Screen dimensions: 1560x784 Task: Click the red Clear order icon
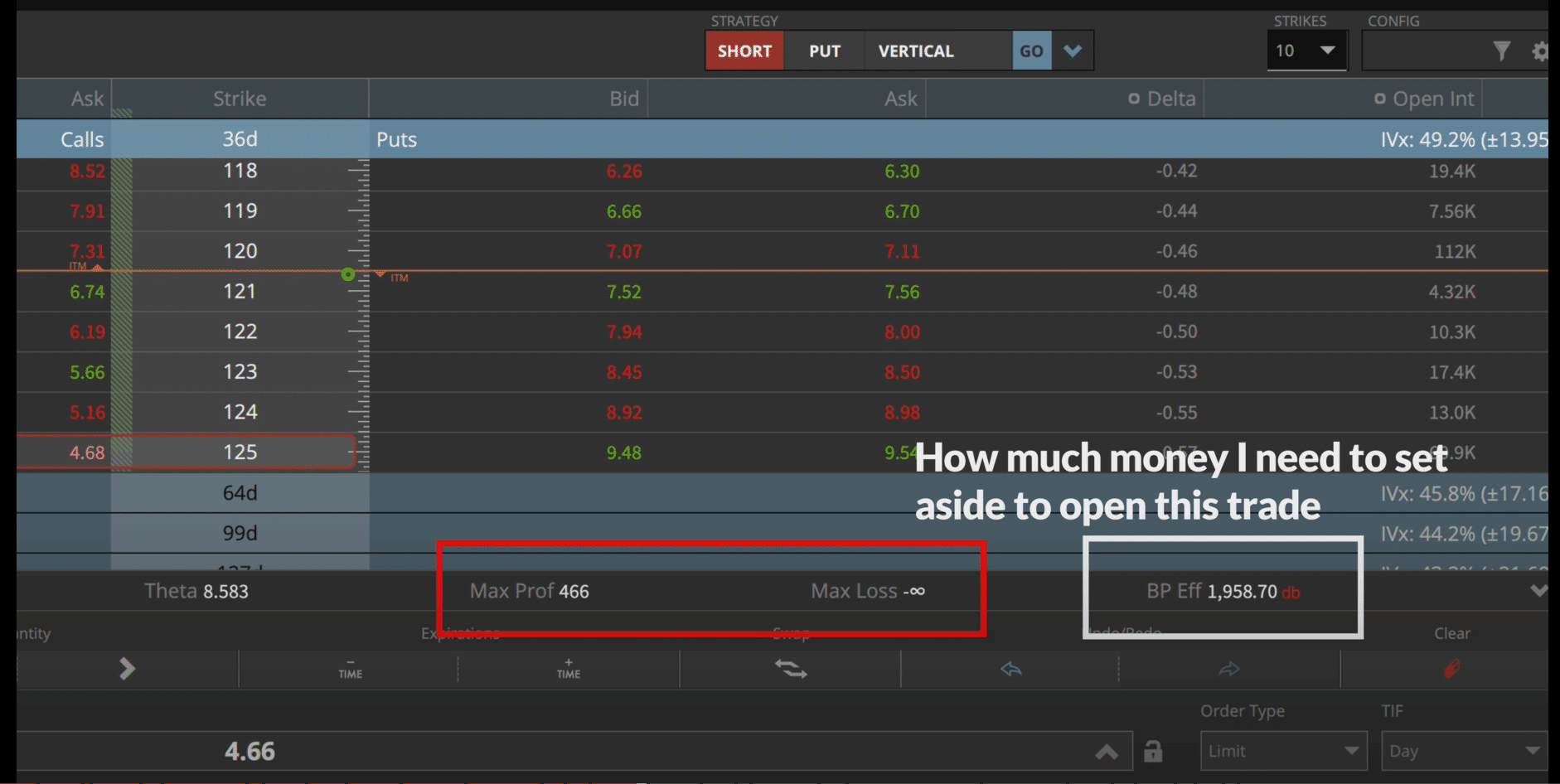[1451, 669]
